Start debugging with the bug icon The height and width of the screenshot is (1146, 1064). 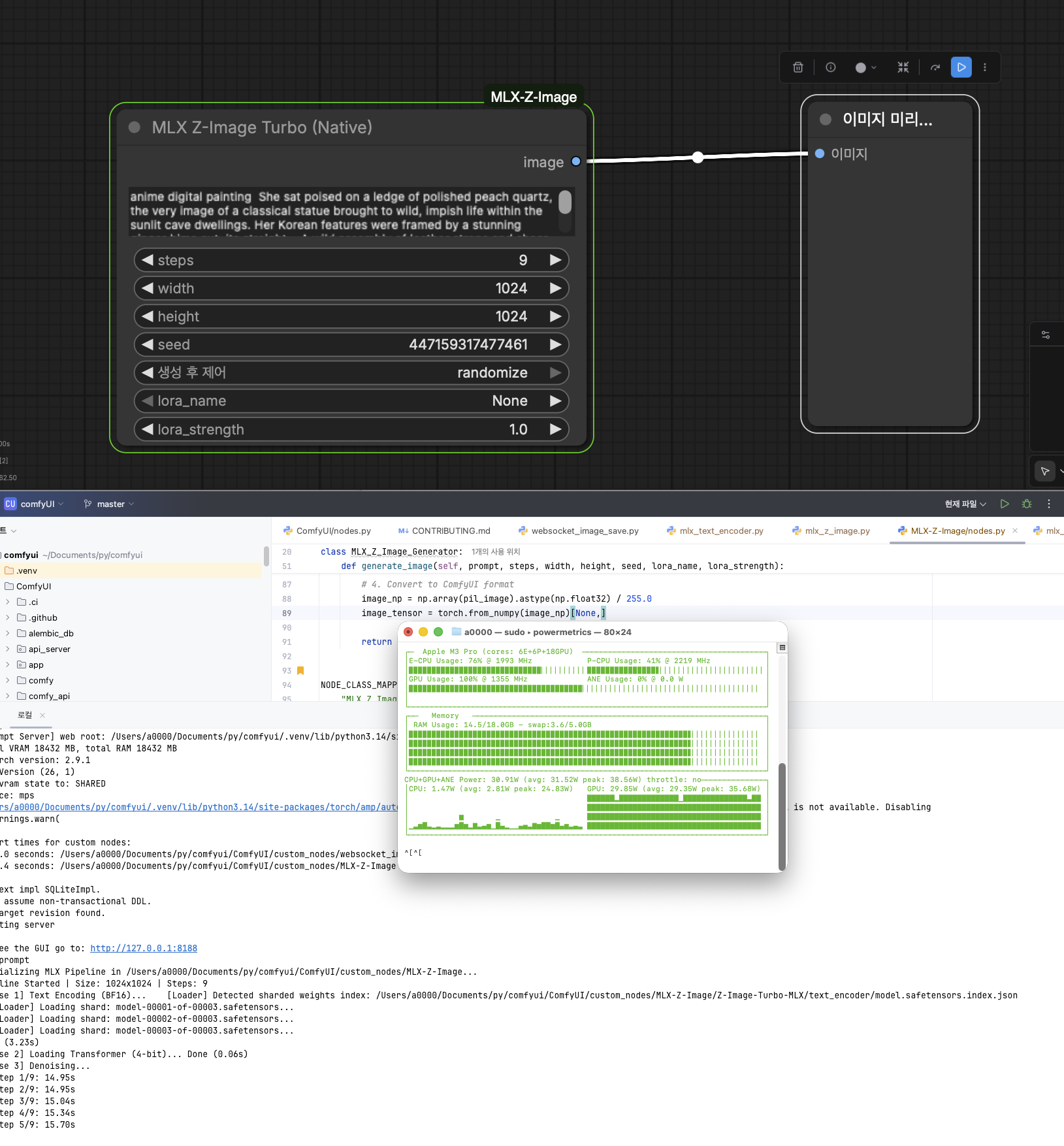pyautogui.click(x=1027, y=504)
